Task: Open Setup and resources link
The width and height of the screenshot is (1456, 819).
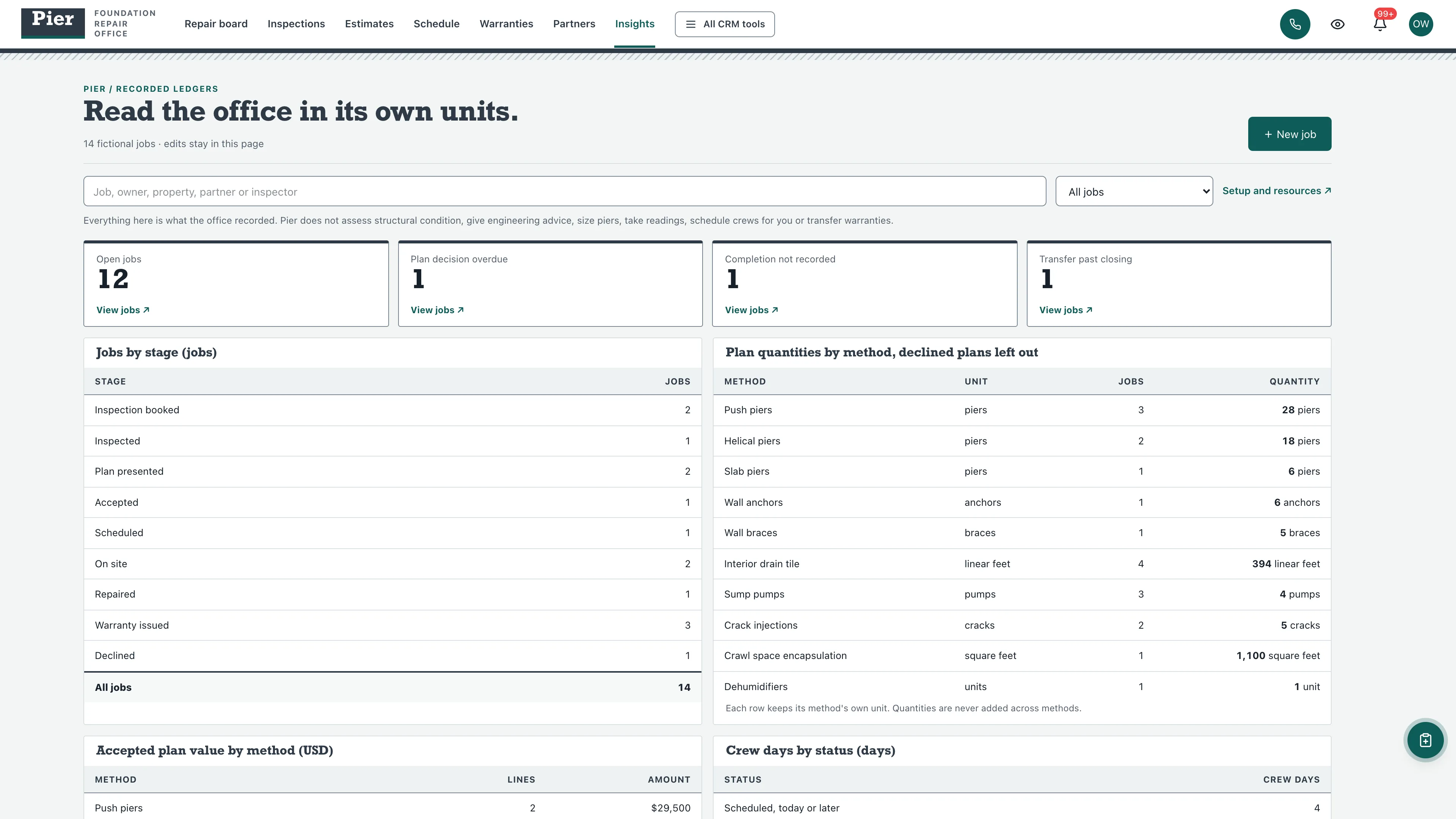Action: click(1276, 191)
